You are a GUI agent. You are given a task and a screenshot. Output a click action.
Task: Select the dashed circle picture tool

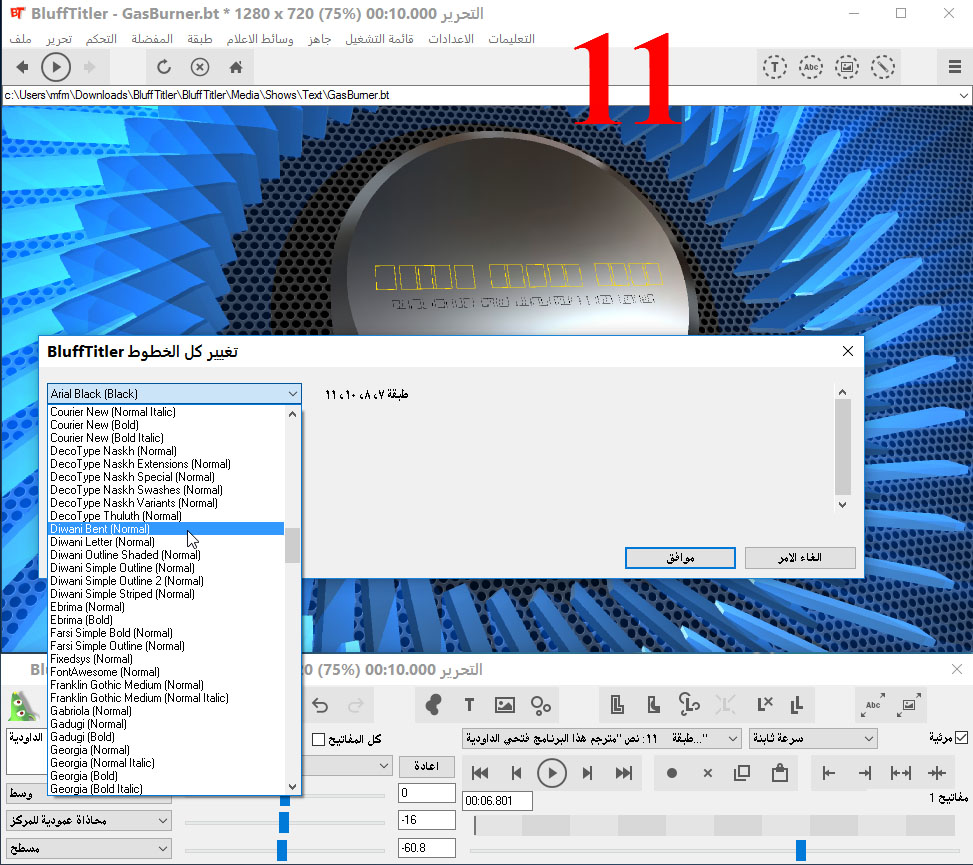[x=846, y=67]
